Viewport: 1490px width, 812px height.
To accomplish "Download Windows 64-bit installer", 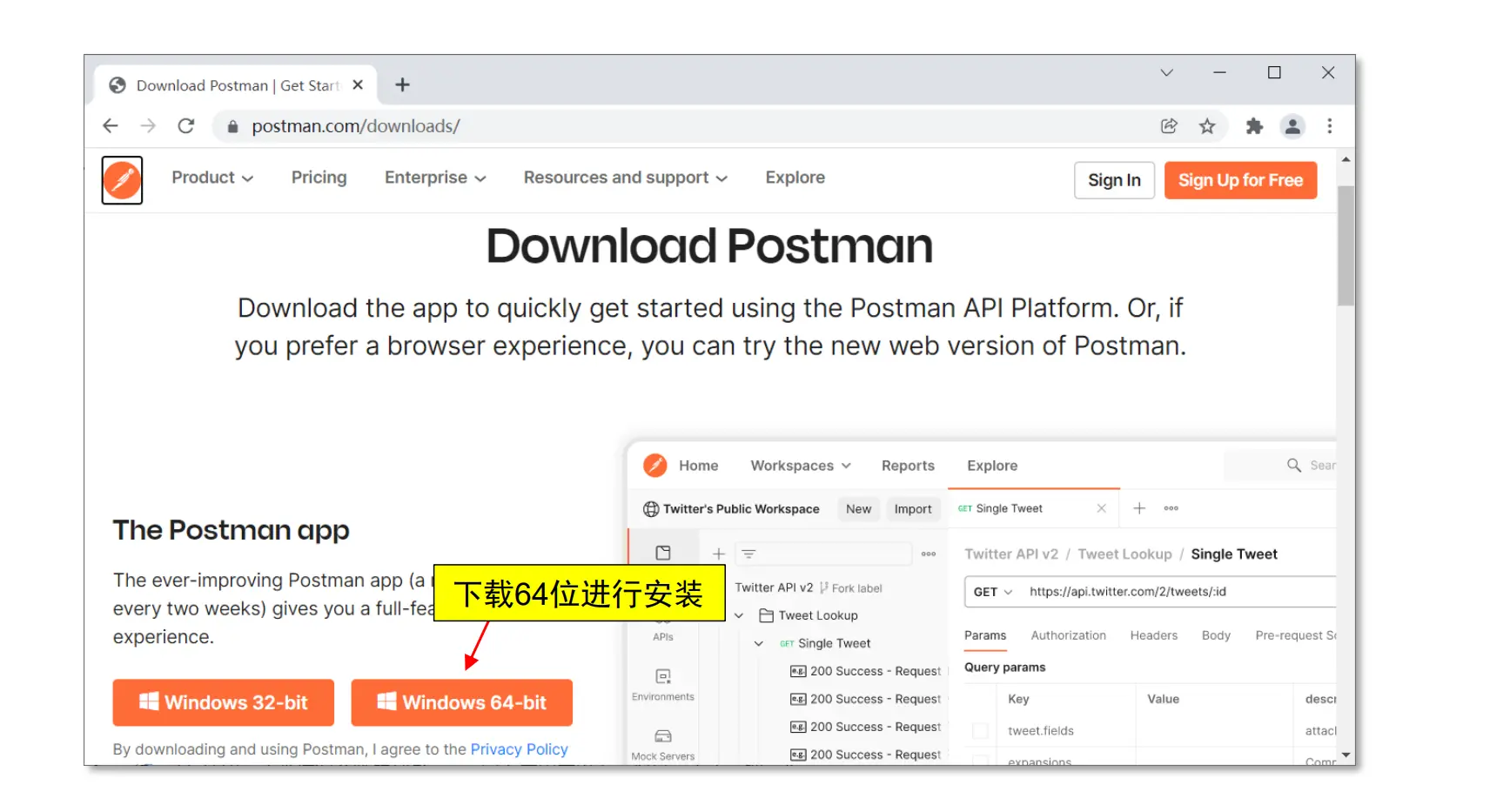I will pyautogui.click(x=461, y=702).
